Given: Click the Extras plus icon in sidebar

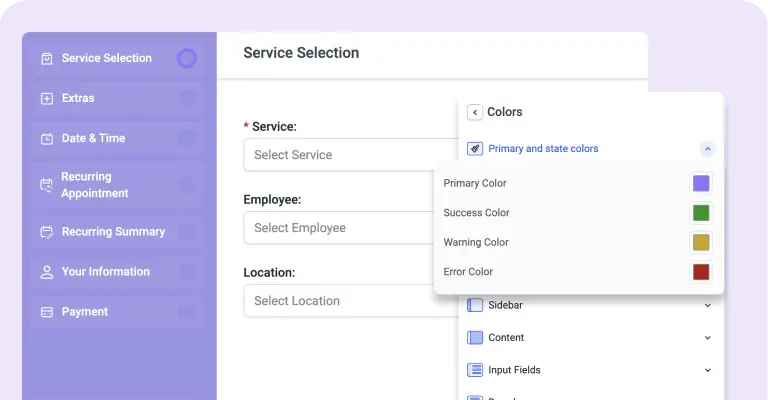Looking at the screenshot, I should [47, 98].
